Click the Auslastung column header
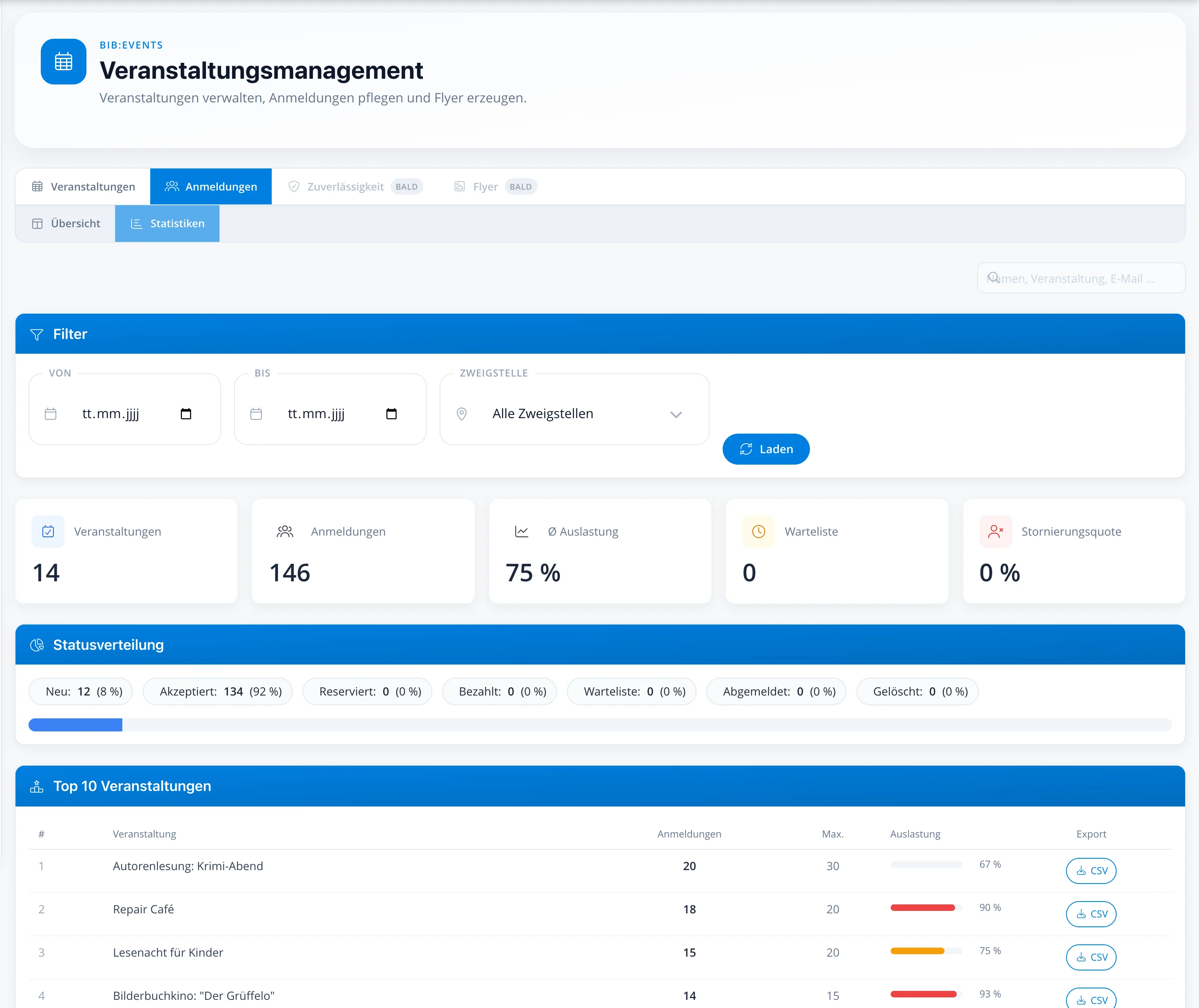This screenshot has height=1008, width=1199. (915, 834)
